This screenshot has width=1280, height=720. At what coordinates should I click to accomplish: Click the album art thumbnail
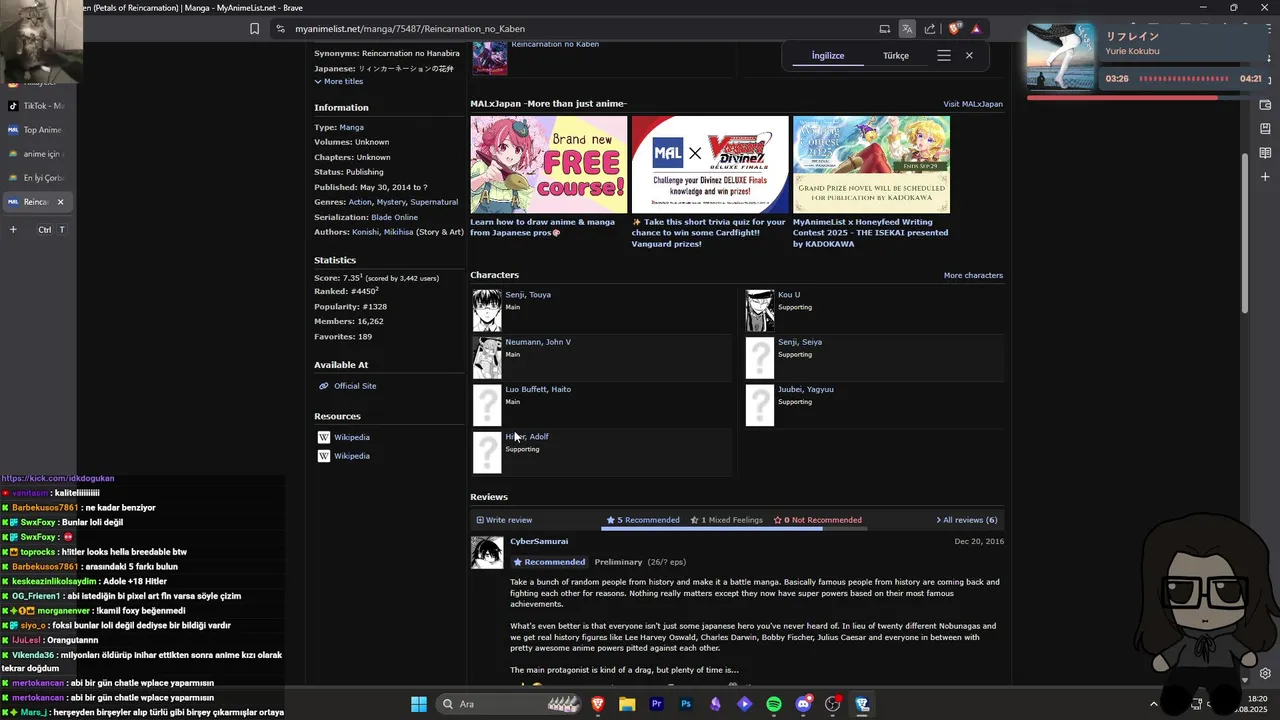click(1061, 56)
